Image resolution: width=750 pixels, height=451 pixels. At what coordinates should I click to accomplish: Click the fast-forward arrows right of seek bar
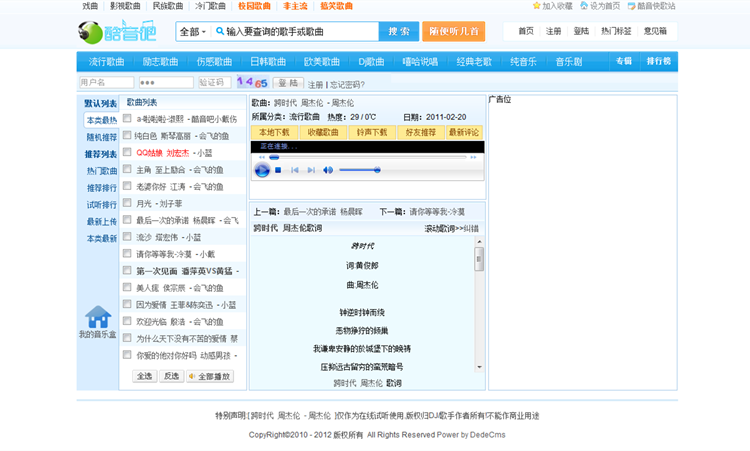(x=473, y=157)
